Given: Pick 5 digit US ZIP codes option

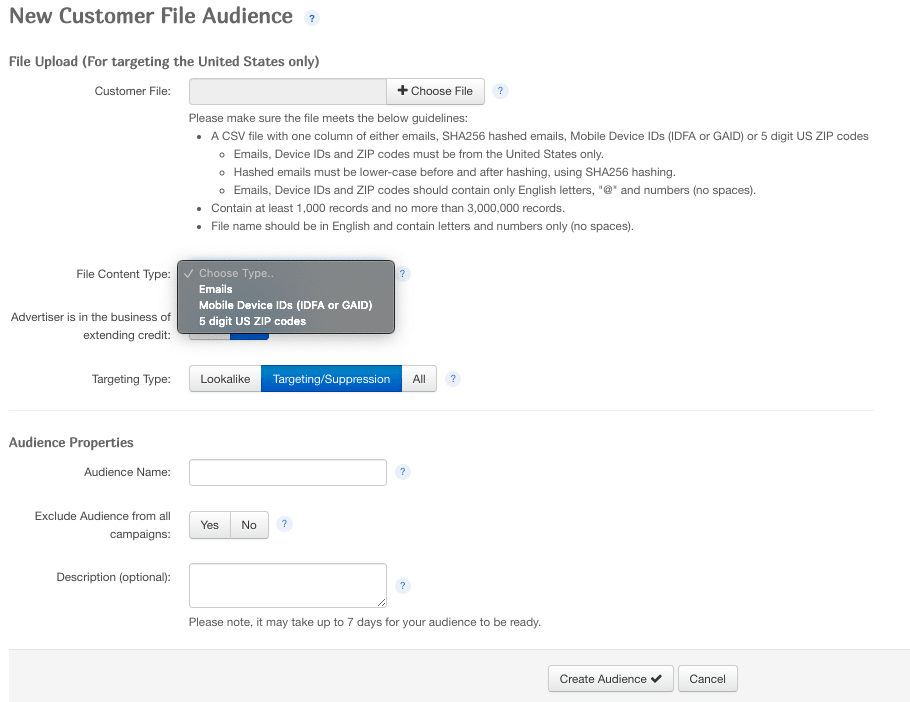Looking at the screenshot, I should coord(286,321).
